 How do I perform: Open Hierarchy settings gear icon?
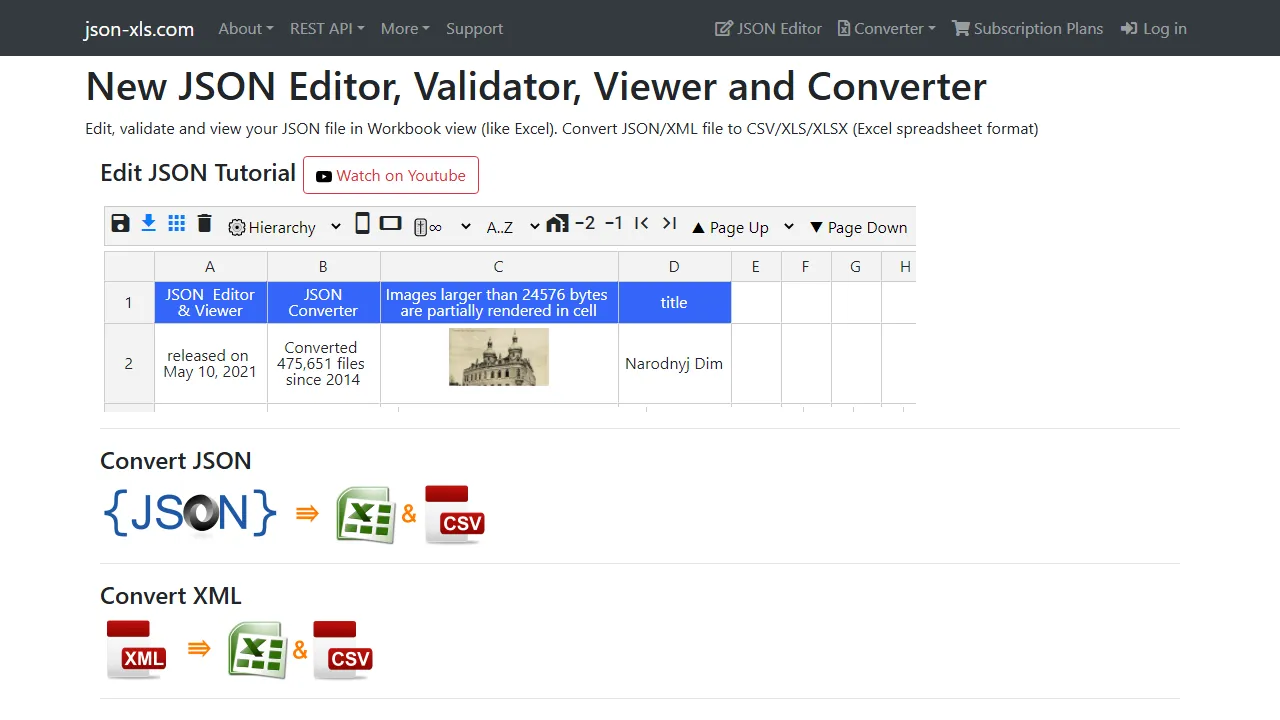click(236, 227)
